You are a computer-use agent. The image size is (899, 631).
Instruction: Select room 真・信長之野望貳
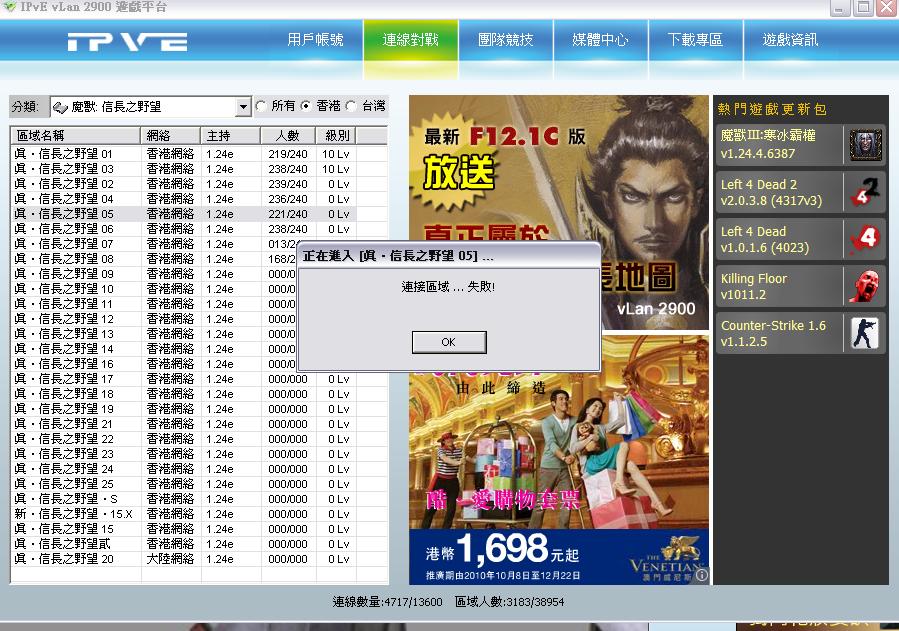[183, 544]
